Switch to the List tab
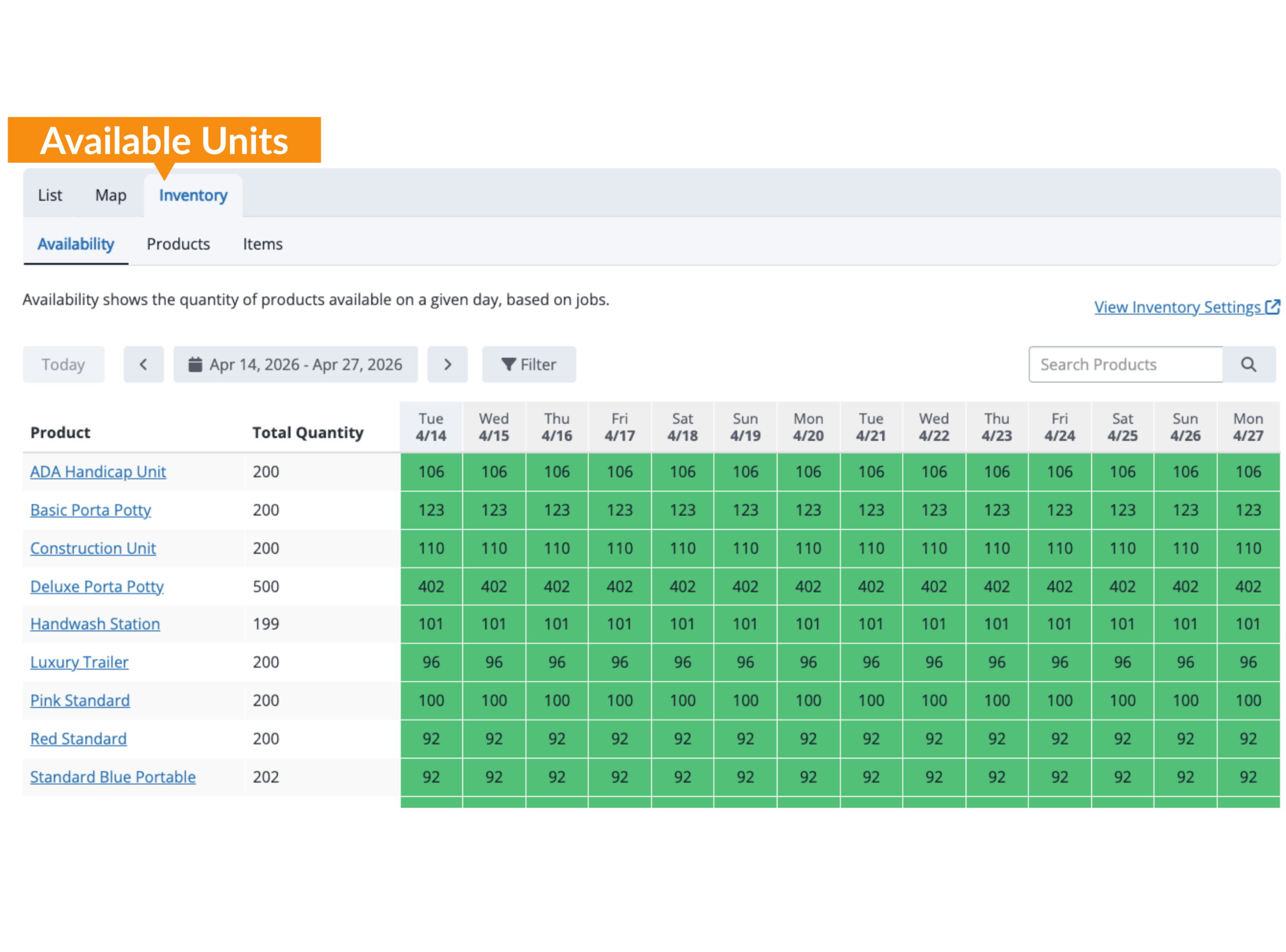This screenshot has width=1286, height=952. (x=50, y=195)
